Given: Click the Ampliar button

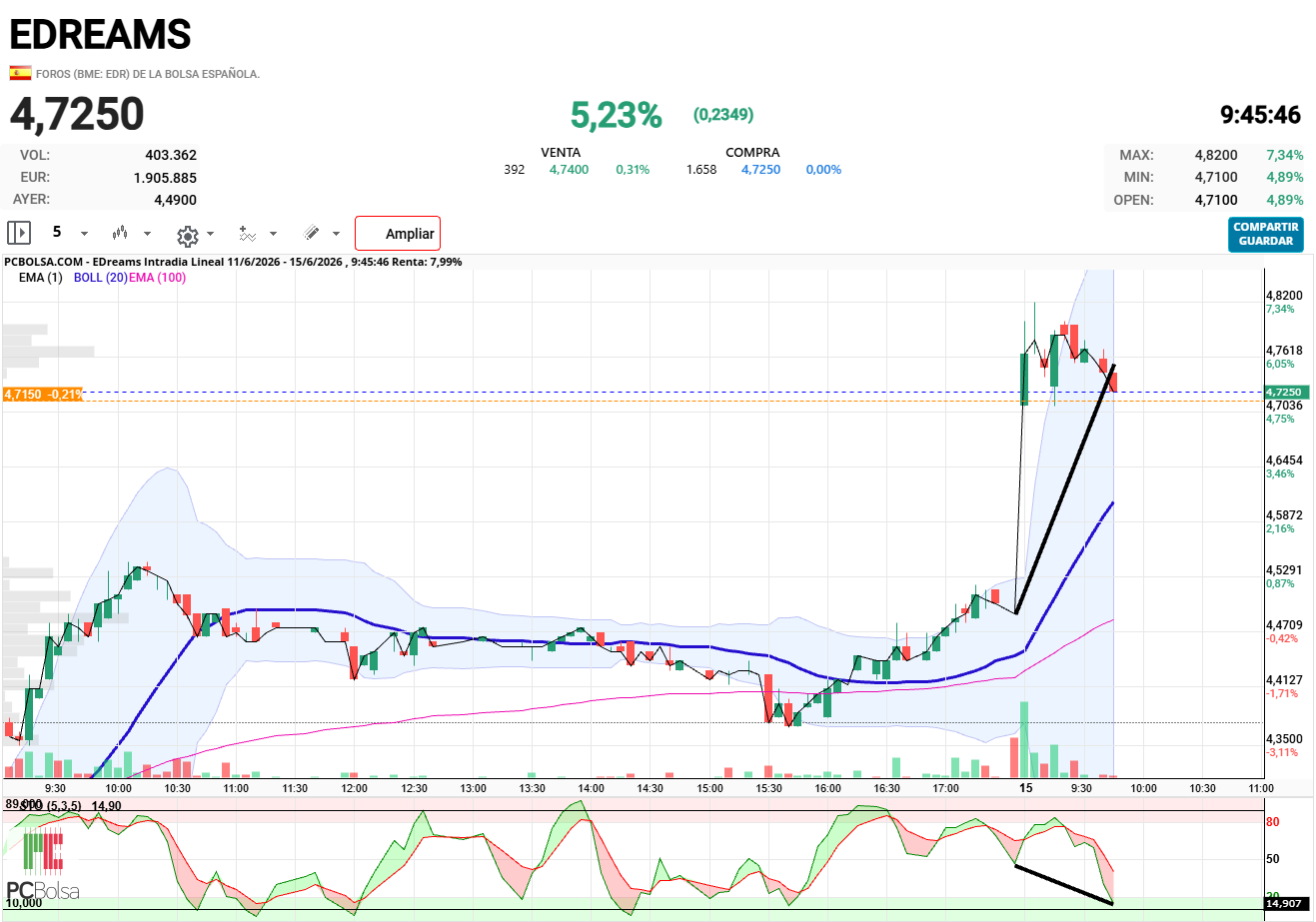Looking at the screenshot, I should (398, 234).
